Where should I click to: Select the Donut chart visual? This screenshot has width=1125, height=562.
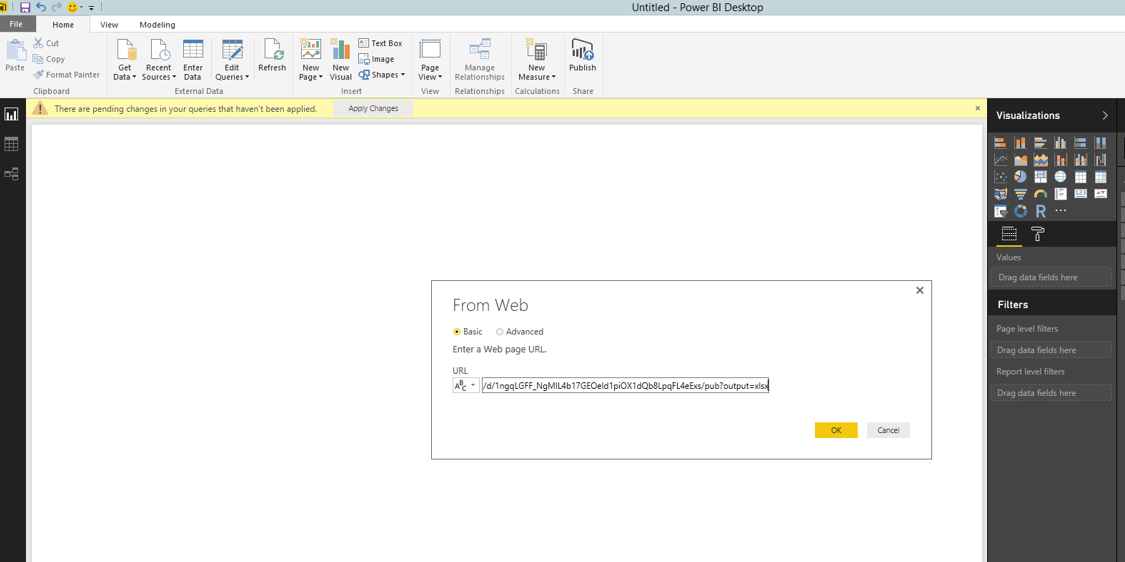tap(1020, 211)
